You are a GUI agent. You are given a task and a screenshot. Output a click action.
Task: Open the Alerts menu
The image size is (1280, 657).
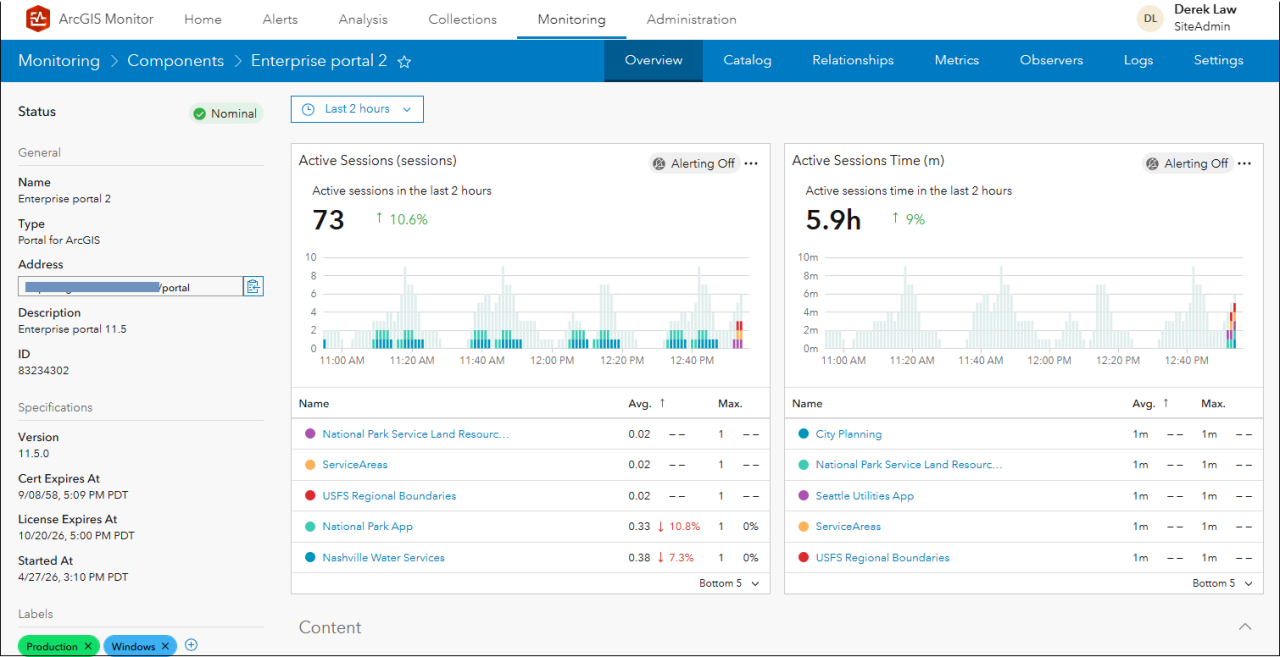click(280, 19)
